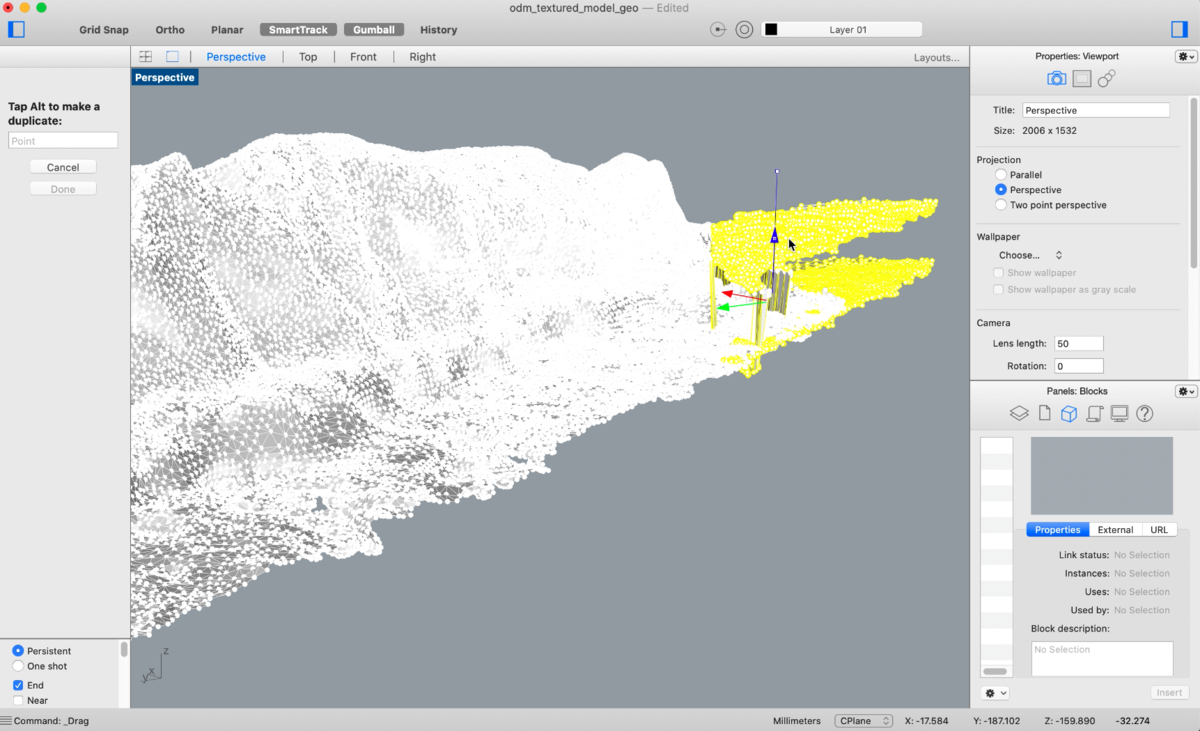1200x731 pixels.
Task: Click the circle target icon in toolbar
Action: (x=744, y=30)
